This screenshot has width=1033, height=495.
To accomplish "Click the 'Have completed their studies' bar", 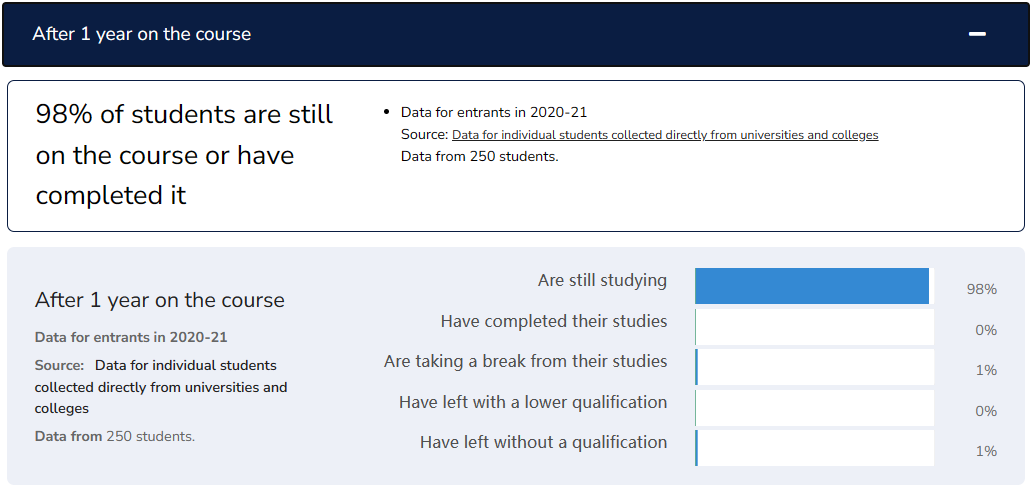I will (814, 327).
